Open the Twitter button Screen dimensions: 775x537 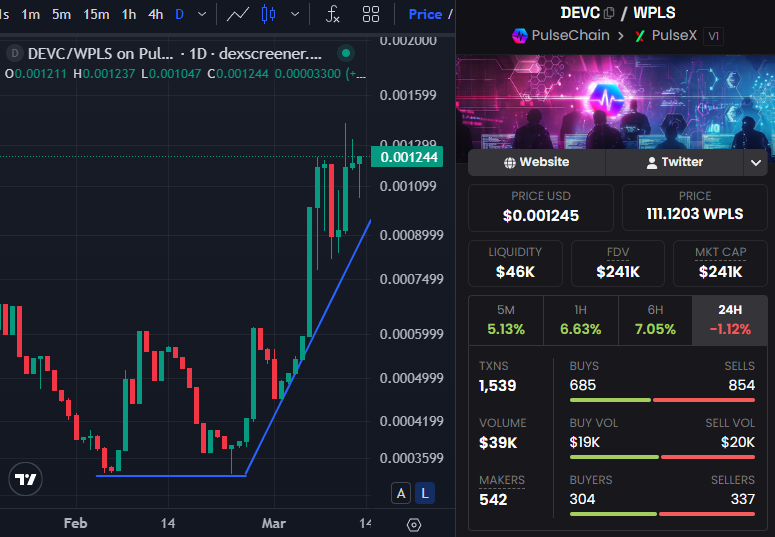pyautogui.click(x=675, y=162)
